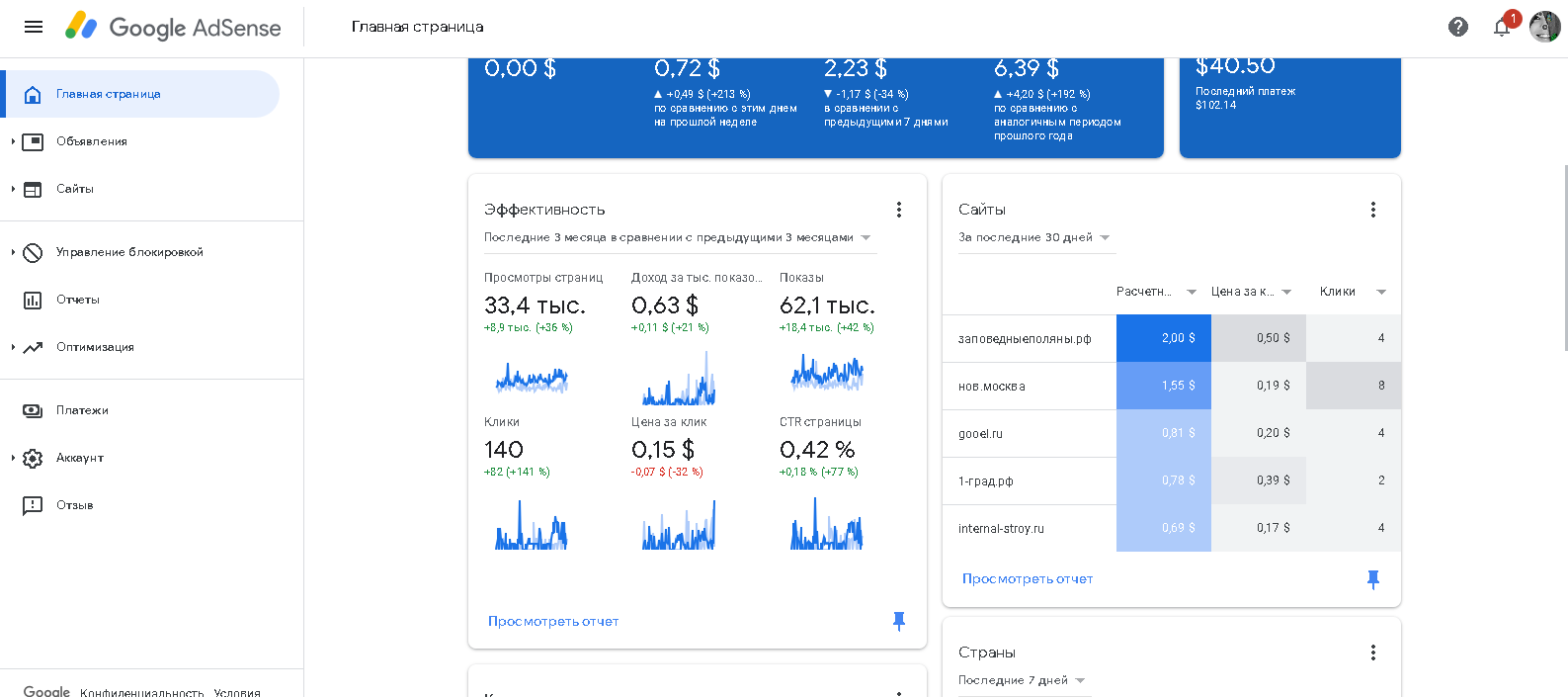Open the Конфиденциальность footer link
The width and height of the screenshot is (1568, 697).
(142, 692)
